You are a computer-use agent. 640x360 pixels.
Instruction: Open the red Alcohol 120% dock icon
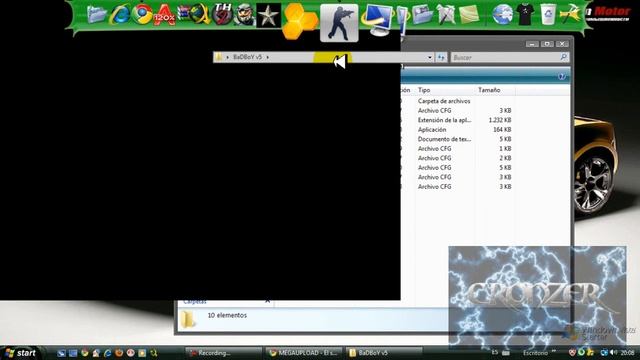[165, 15]
